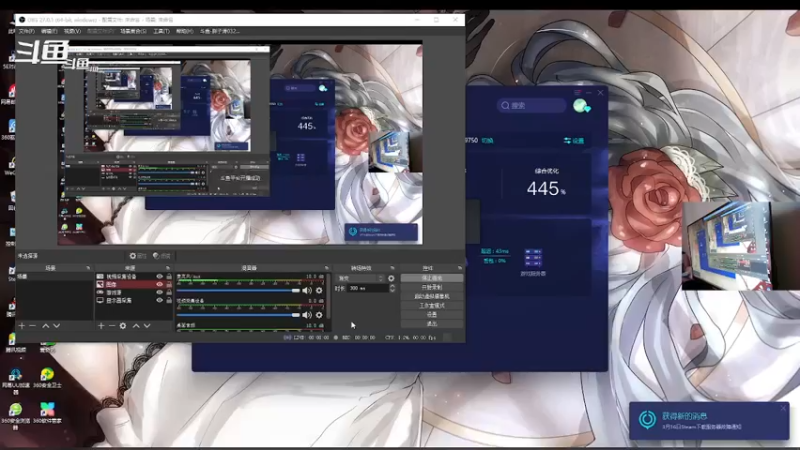The height and width of the screenshot is (450, 800).
Task: Open source properties via the 属性 gear button
Action: point(137,256)
